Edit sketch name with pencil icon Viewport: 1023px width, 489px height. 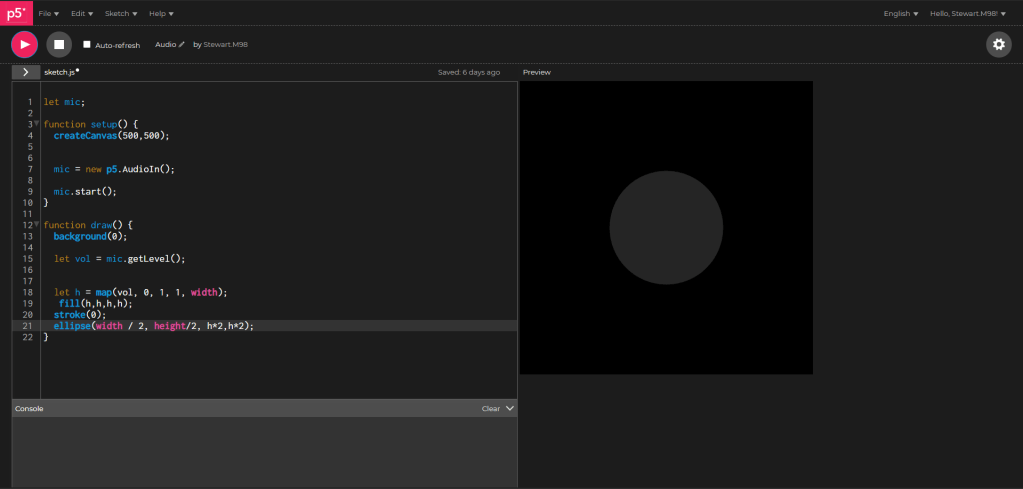[x=182, y=45]
